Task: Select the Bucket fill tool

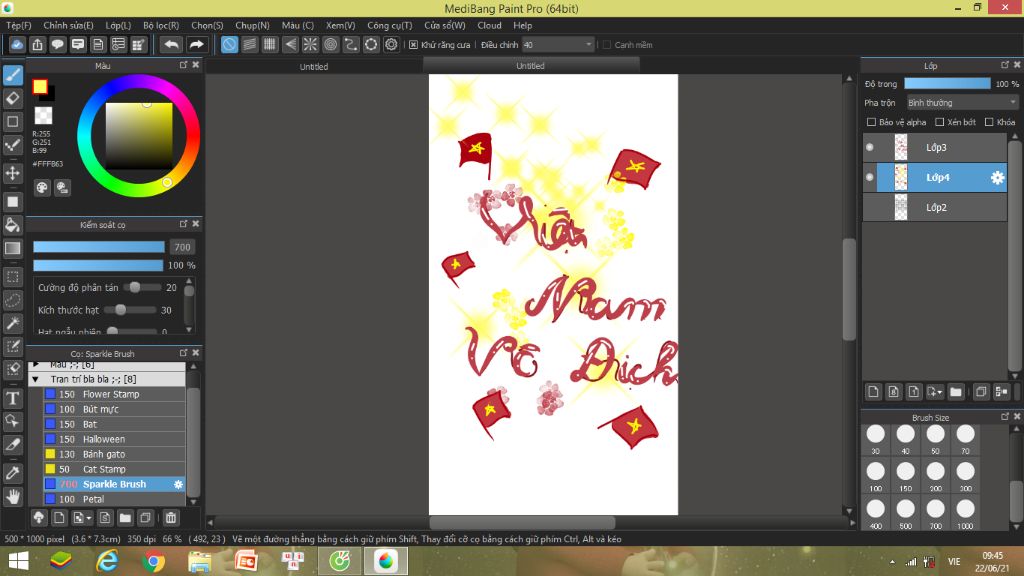Action: point(12,225)
